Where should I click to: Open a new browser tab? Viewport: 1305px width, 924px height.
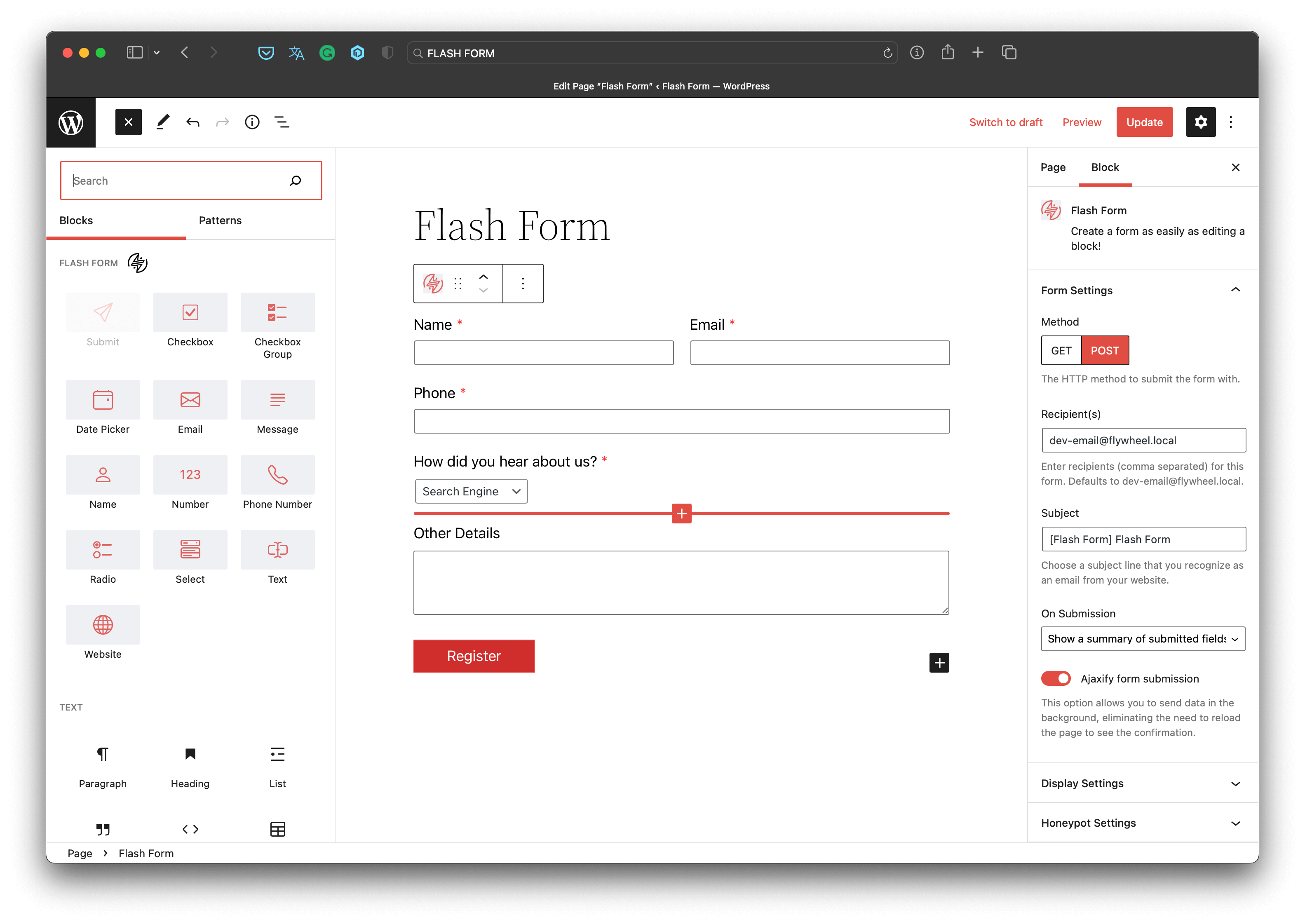(978, 52)
